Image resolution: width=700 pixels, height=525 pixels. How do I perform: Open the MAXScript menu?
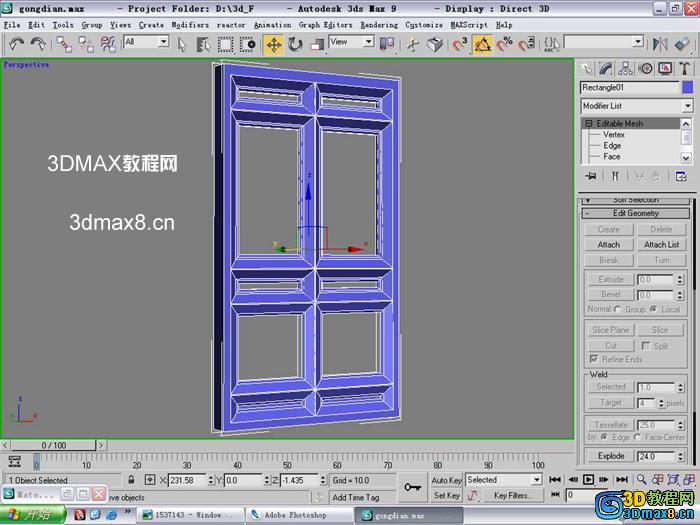469,25
